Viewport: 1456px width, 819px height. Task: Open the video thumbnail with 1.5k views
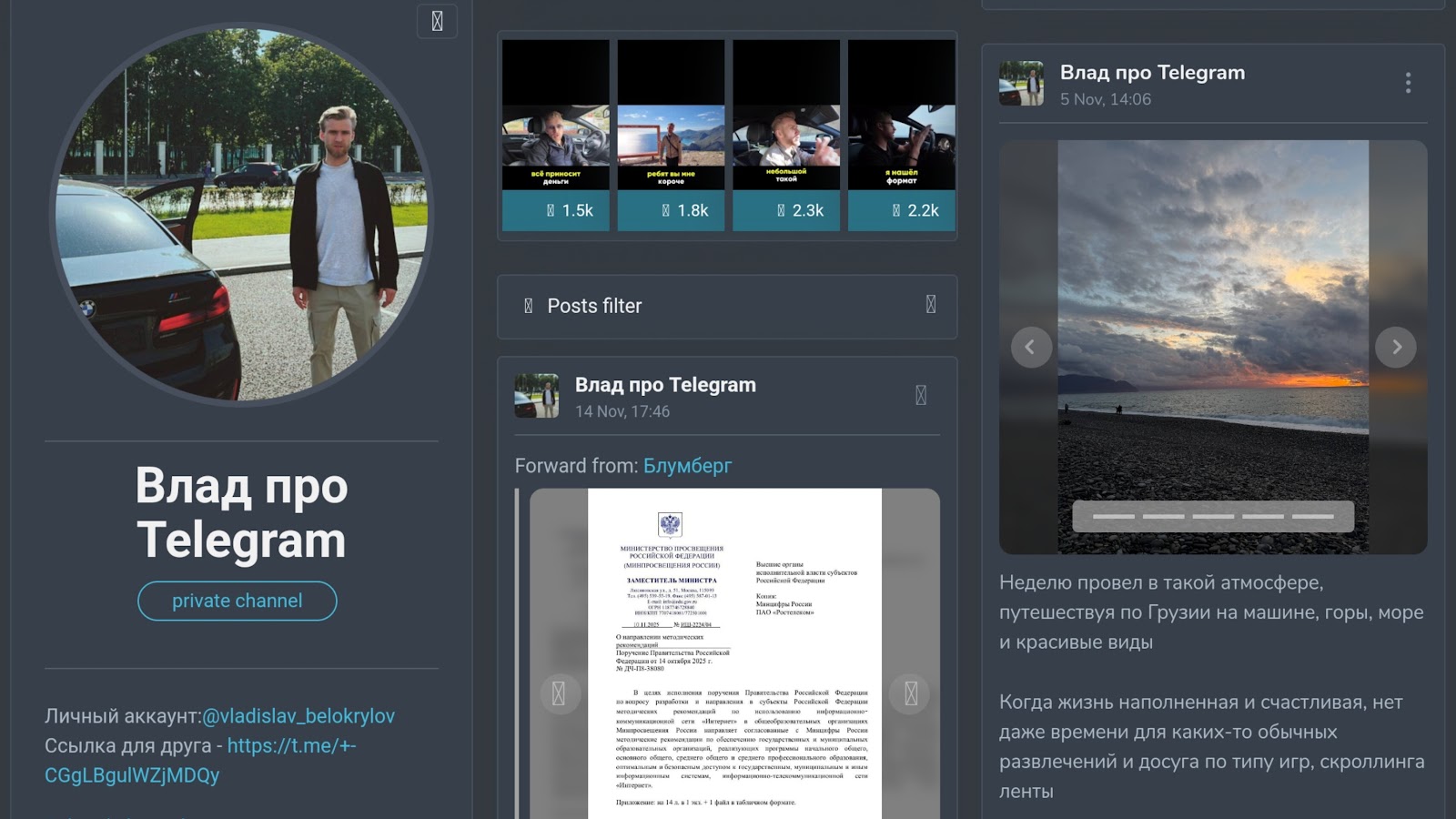click(556, 135)
